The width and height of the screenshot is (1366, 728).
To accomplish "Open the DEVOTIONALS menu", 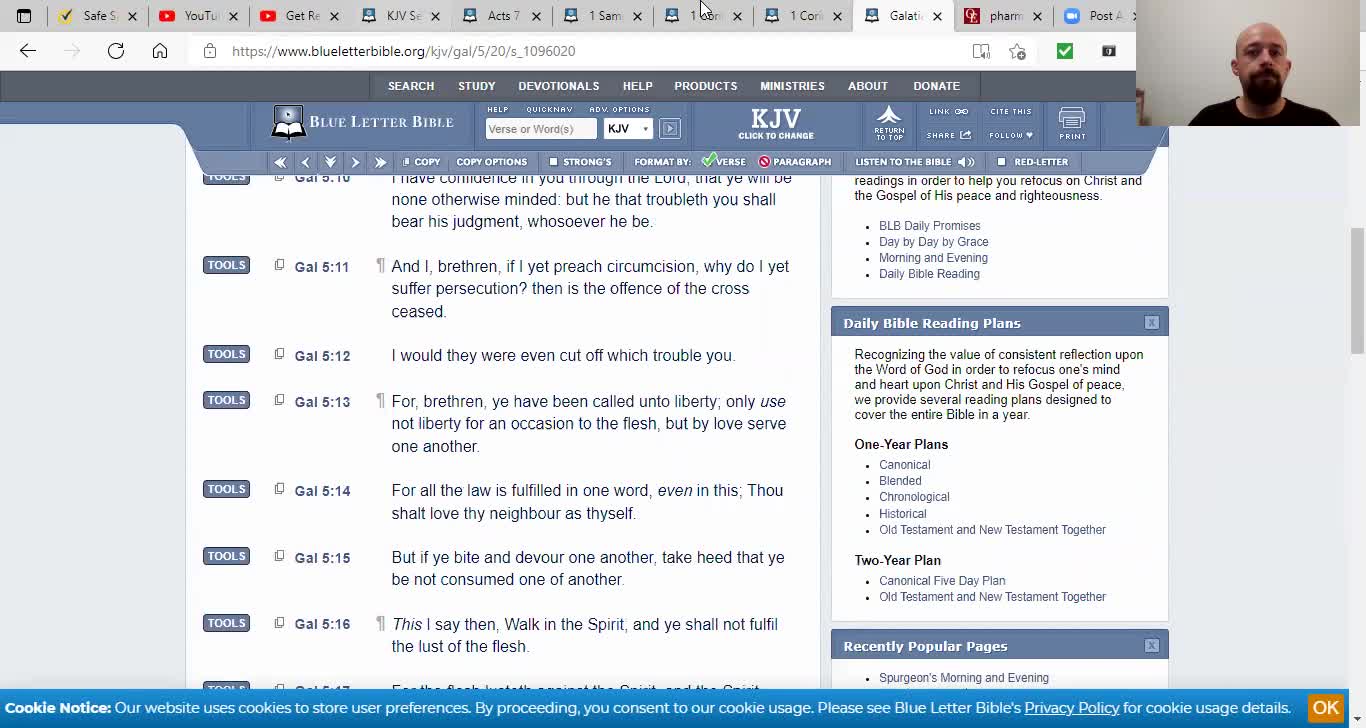I will (x=558, y=86).
